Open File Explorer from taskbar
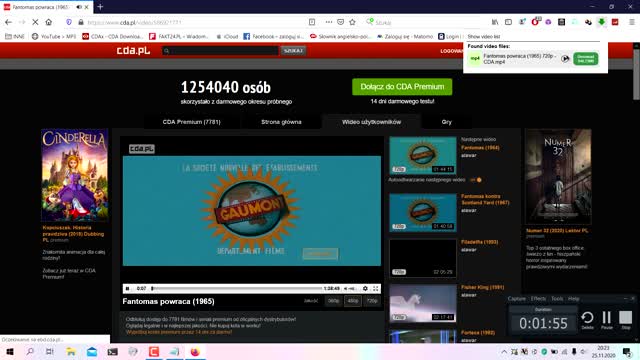Image resolution: width=640 pixels, height=360 pixels. 71,351
